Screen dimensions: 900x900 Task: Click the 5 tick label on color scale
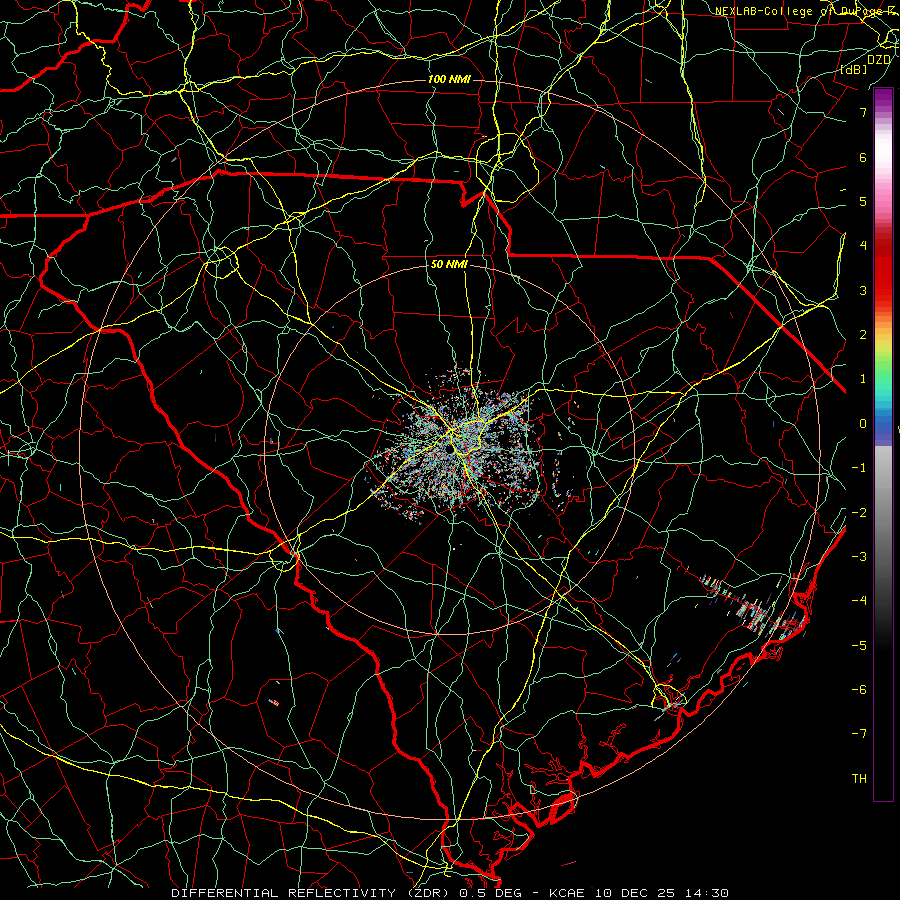[x=863, y=201]
